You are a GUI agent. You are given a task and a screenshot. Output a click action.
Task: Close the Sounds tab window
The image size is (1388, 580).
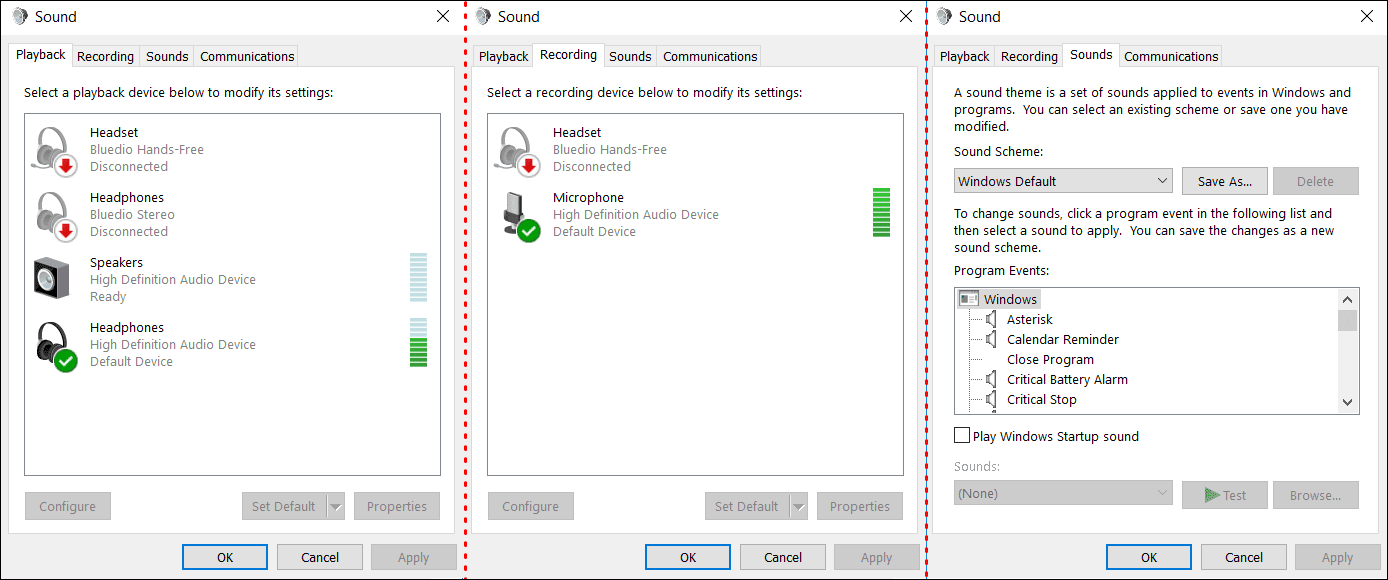[1367, 16]
